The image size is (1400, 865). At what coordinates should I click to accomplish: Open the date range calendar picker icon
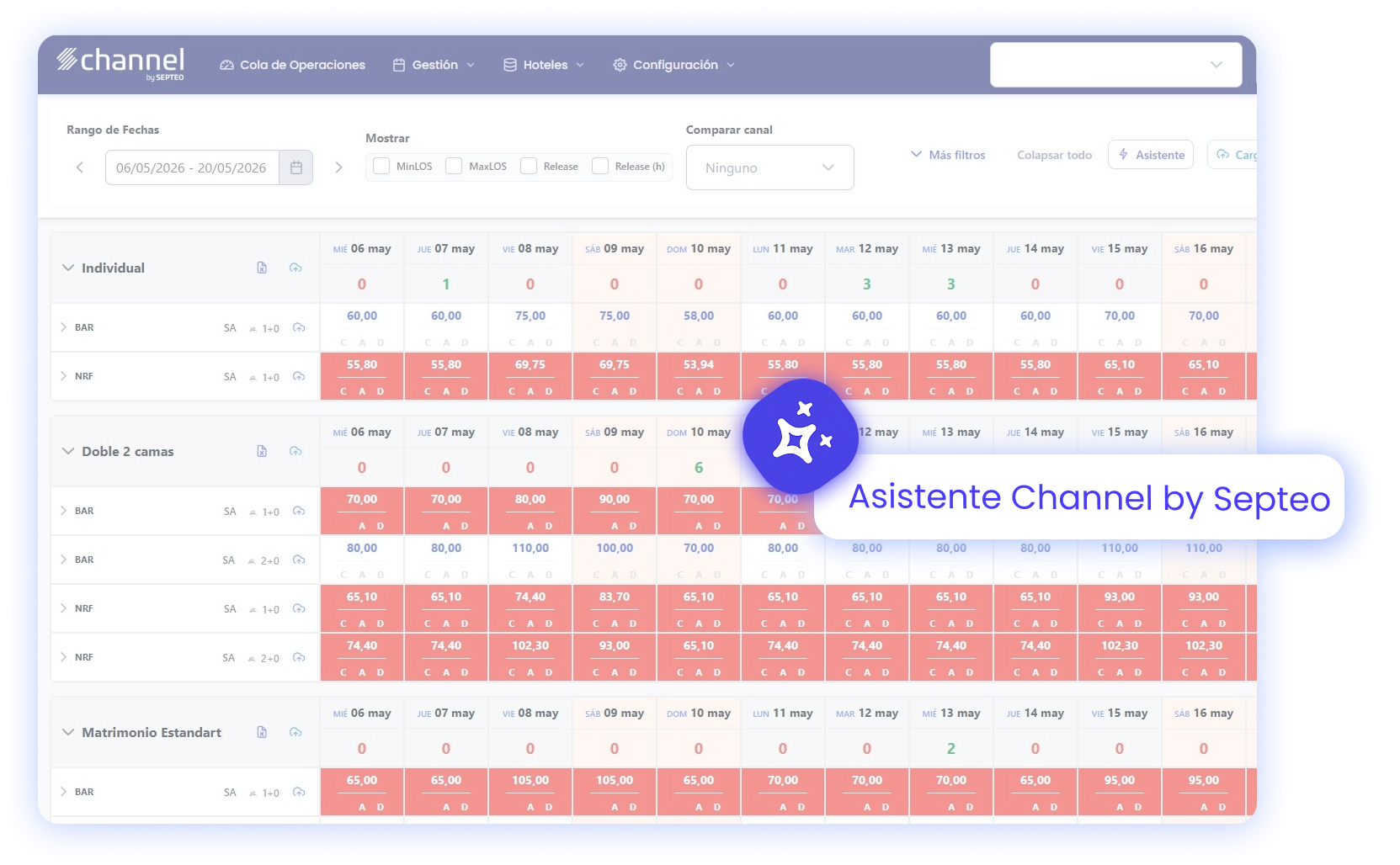296,167
